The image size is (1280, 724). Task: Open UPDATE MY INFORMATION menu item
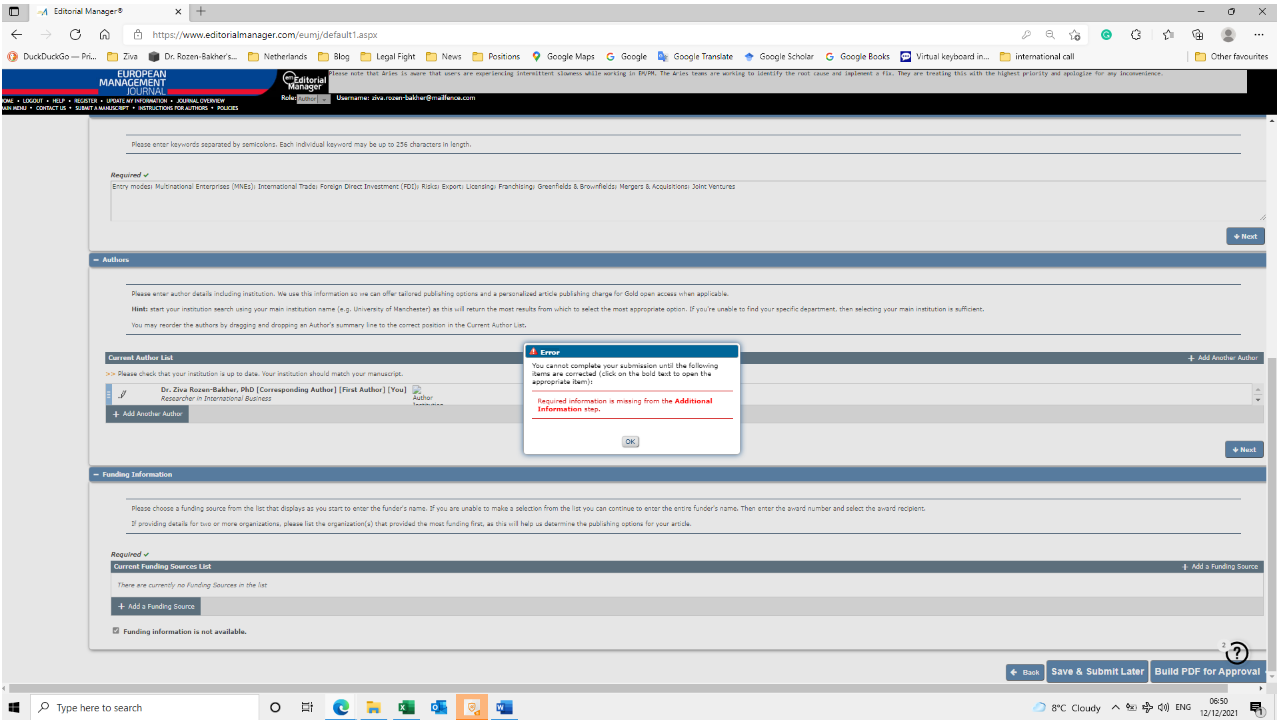tap(135, 101)
